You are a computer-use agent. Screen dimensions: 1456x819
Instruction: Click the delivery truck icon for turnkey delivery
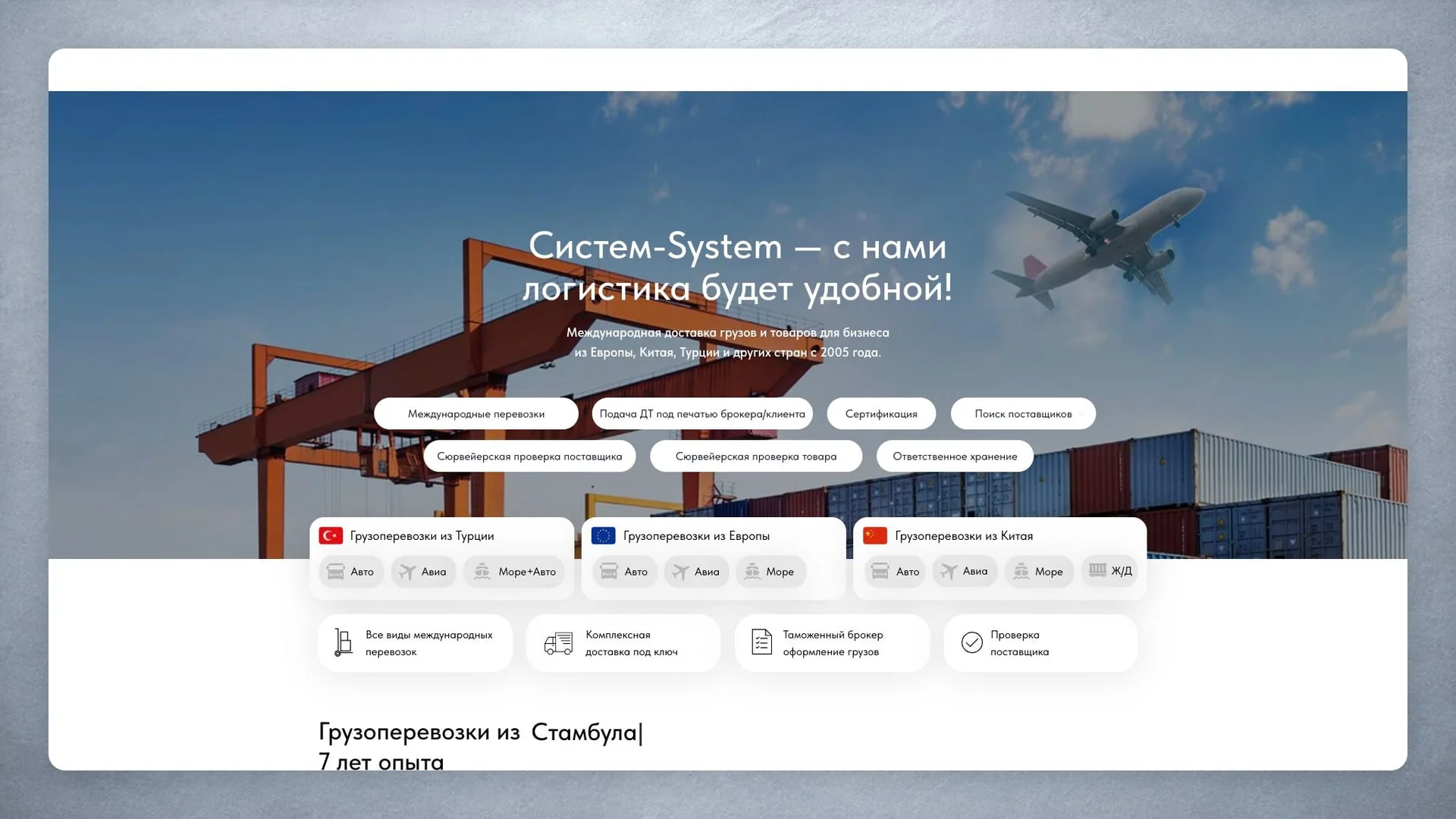pos(558,643)
